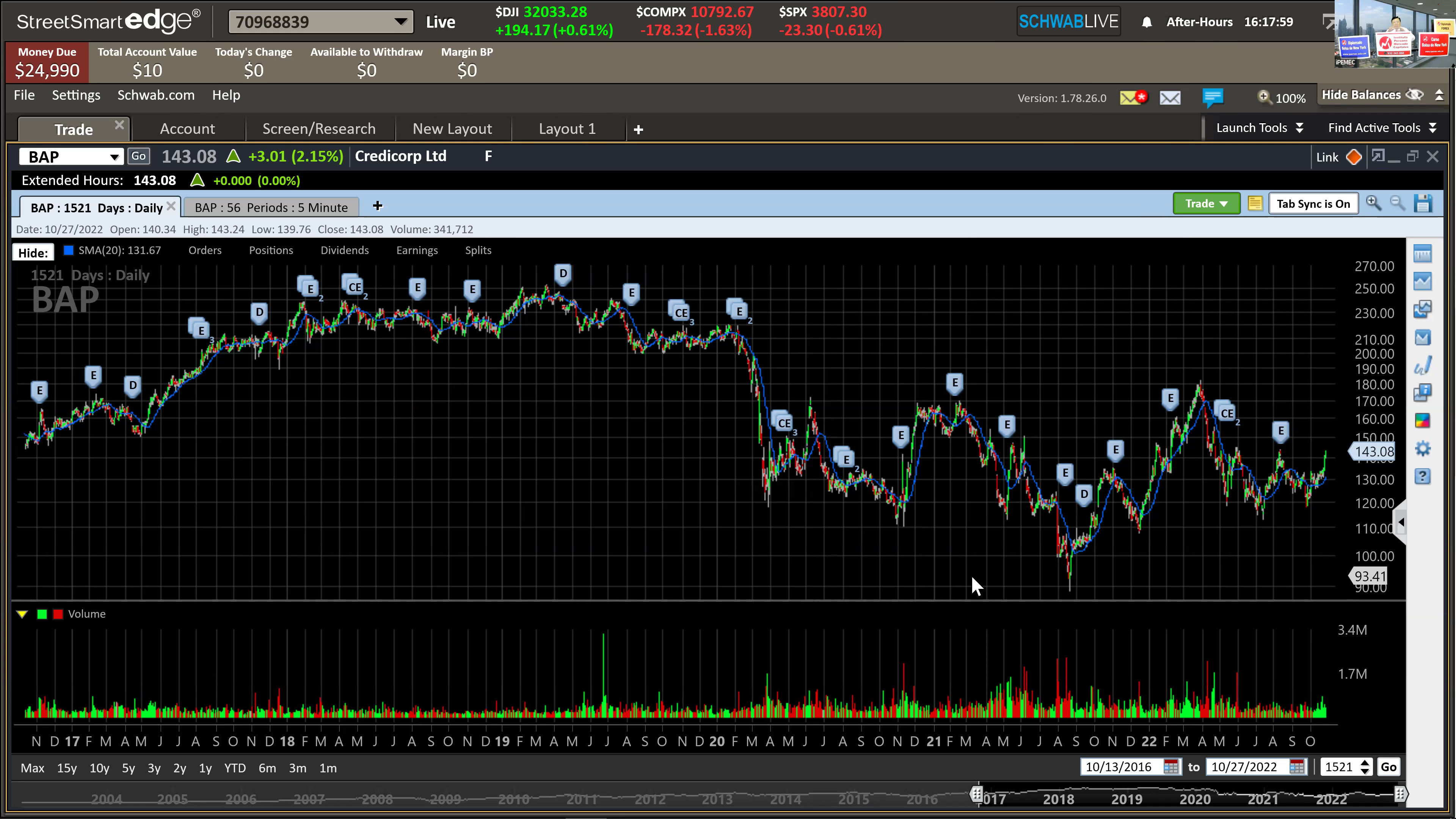The width and height of the screenshot is (1456, 819).
Task: Open the blue chat message icon
Action: (1213, 98)
